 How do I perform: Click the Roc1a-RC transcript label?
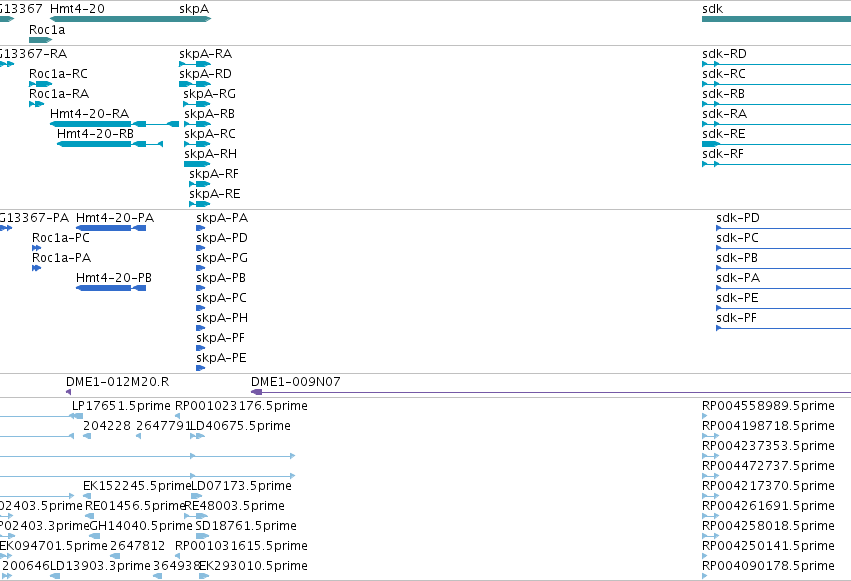pos(58,74)
